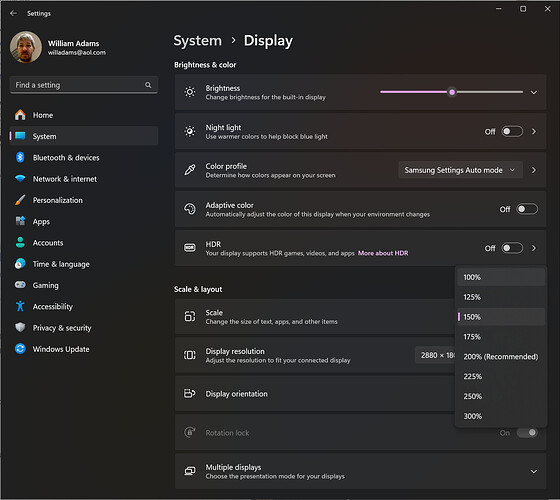Viewport: 560px width, 500px height.
Task: Select 200% (Recommended) scale option
Action: click(501, 356)
